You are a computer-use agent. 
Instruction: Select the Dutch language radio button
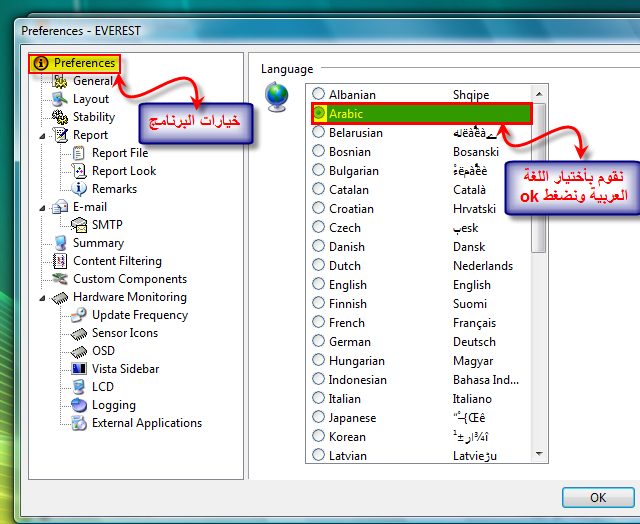318,265
